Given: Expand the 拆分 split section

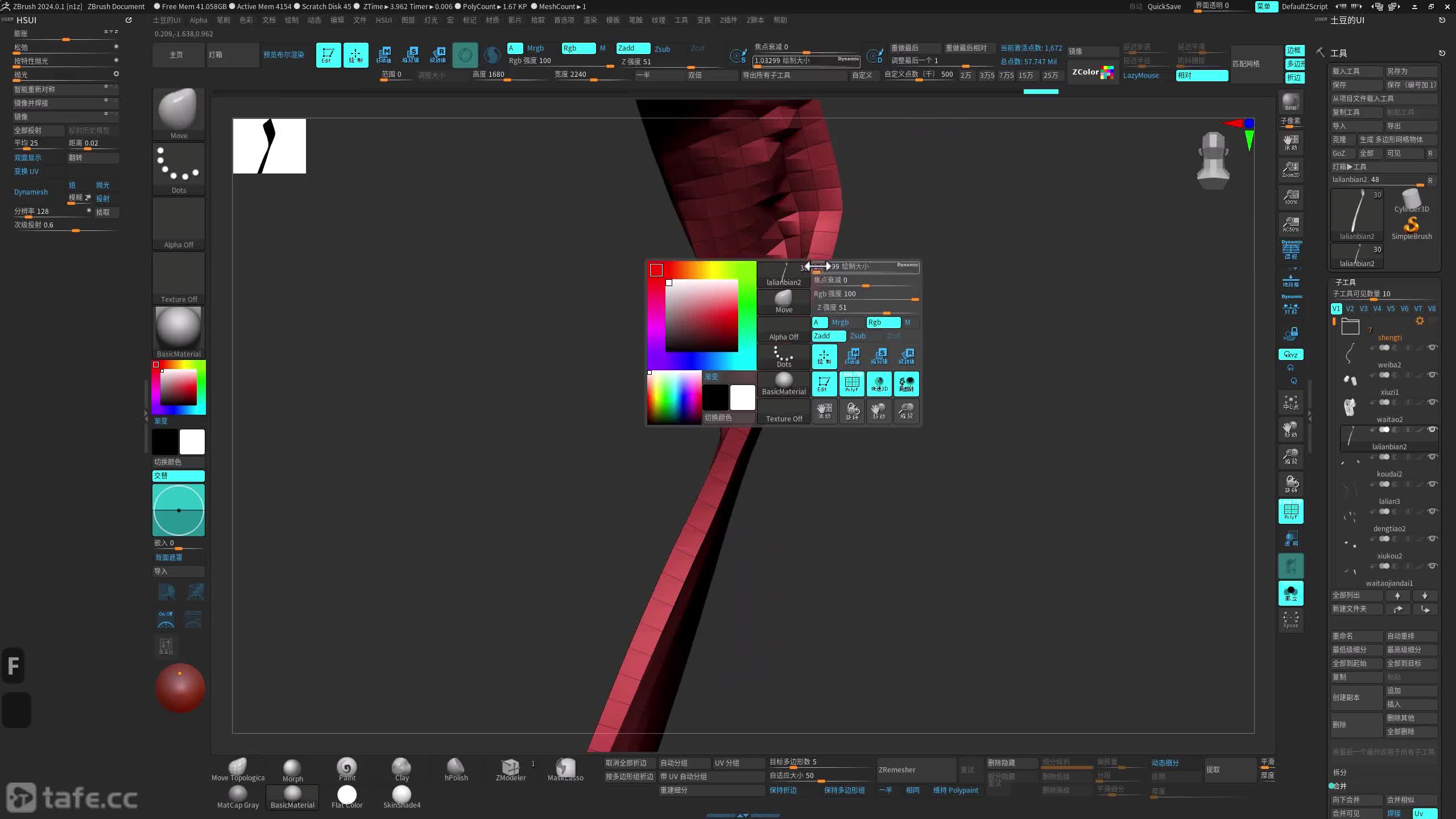Looking at the screenshot, I should [1340, 772].
